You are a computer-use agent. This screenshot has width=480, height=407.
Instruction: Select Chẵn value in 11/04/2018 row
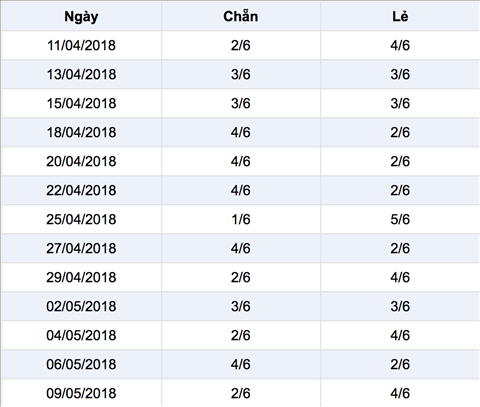pos(241,45)
